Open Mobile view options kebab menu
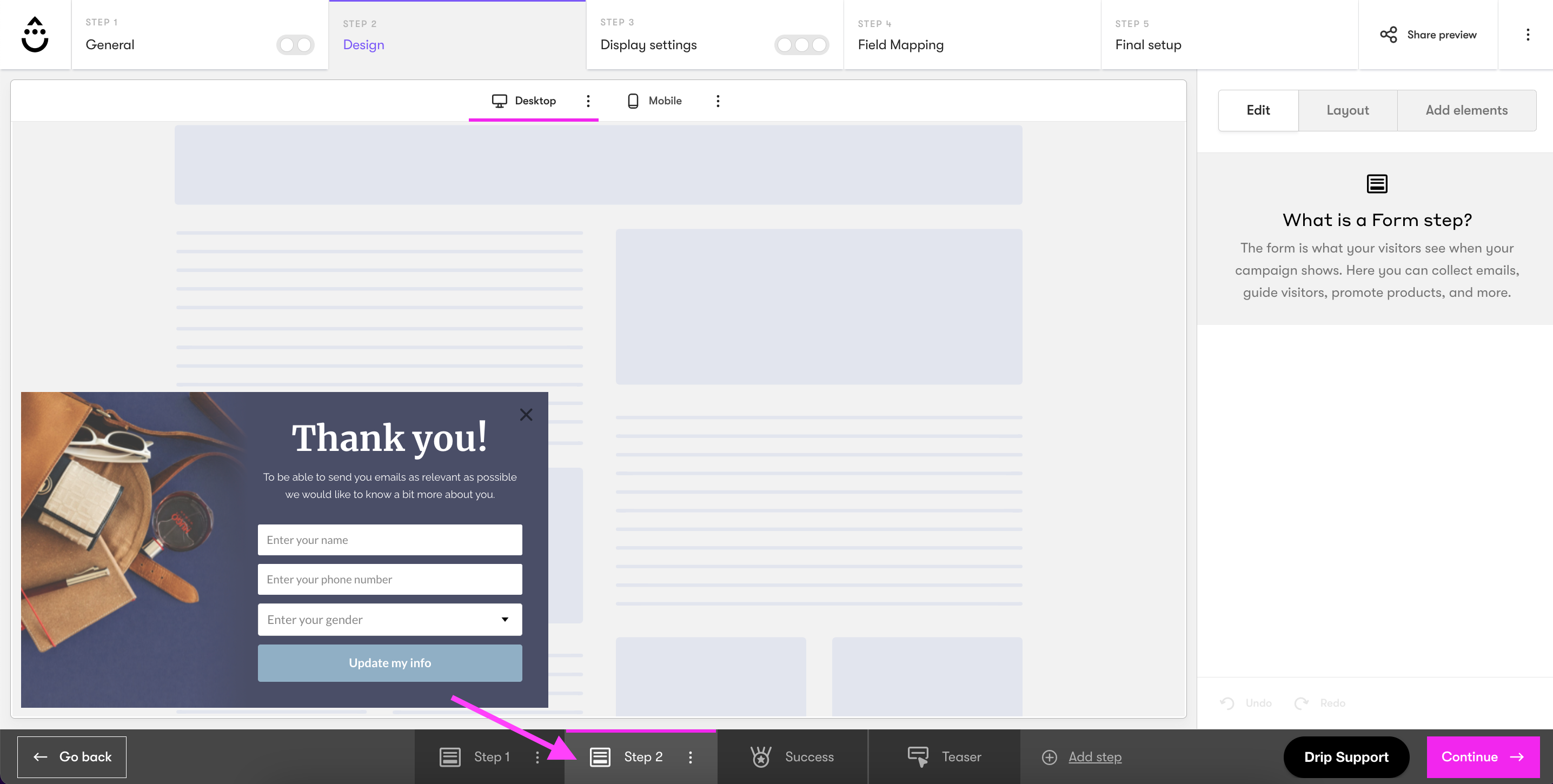The width and height of the screenshot is (1553, 784). 718,101
